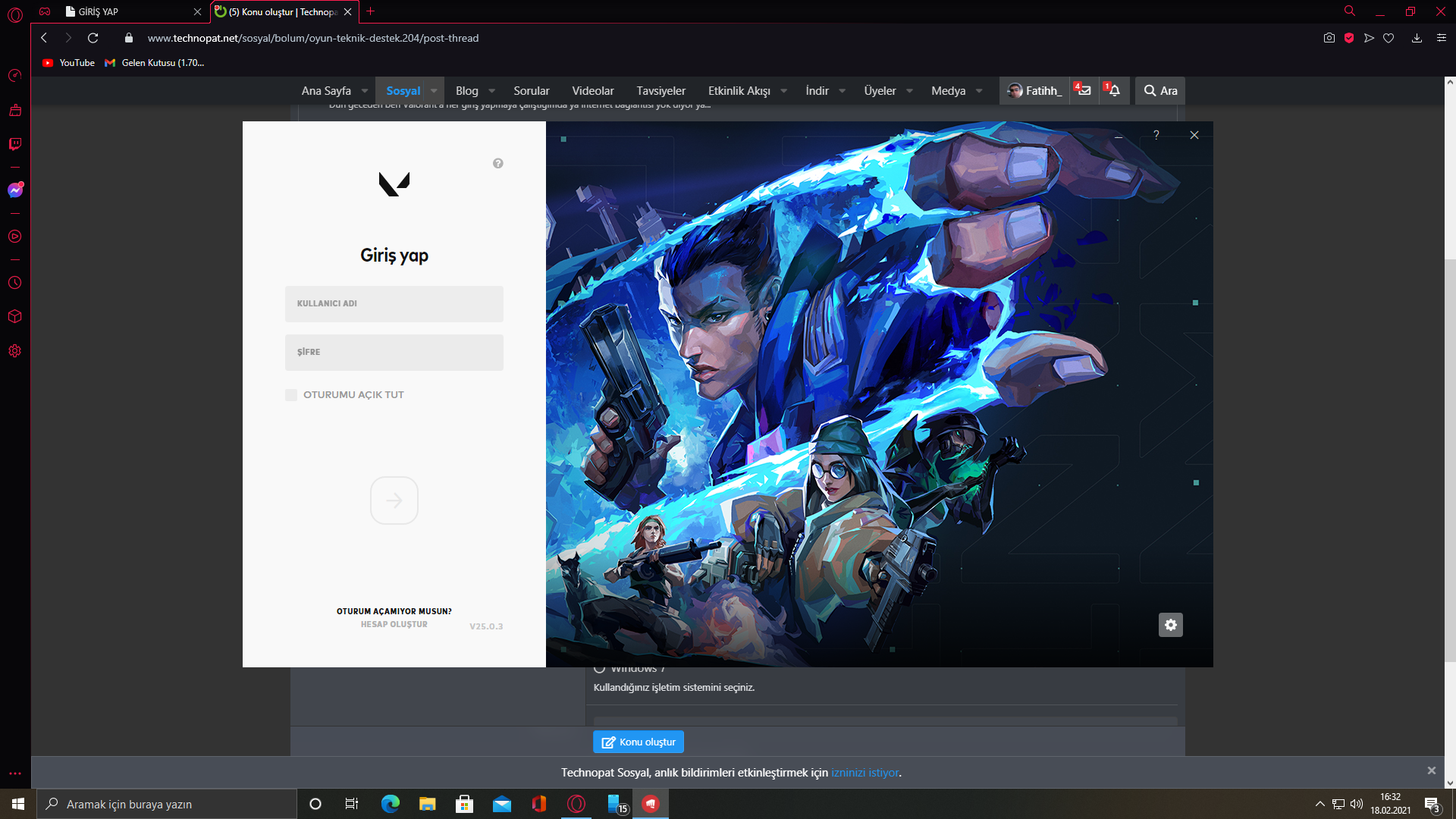Open Microsoft Edge from the taskbar
The width and height of the screenshot is (1456, 819).
click(390, 804)
